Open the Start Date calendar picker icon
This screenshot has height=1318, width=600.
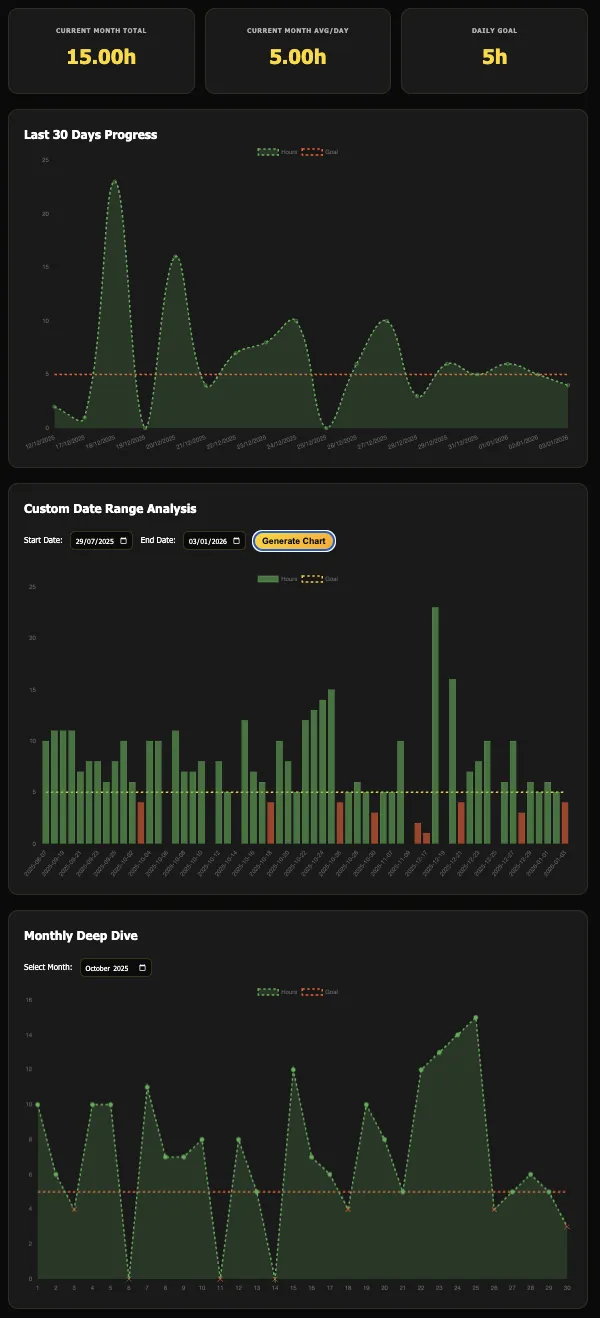point(123,541)
